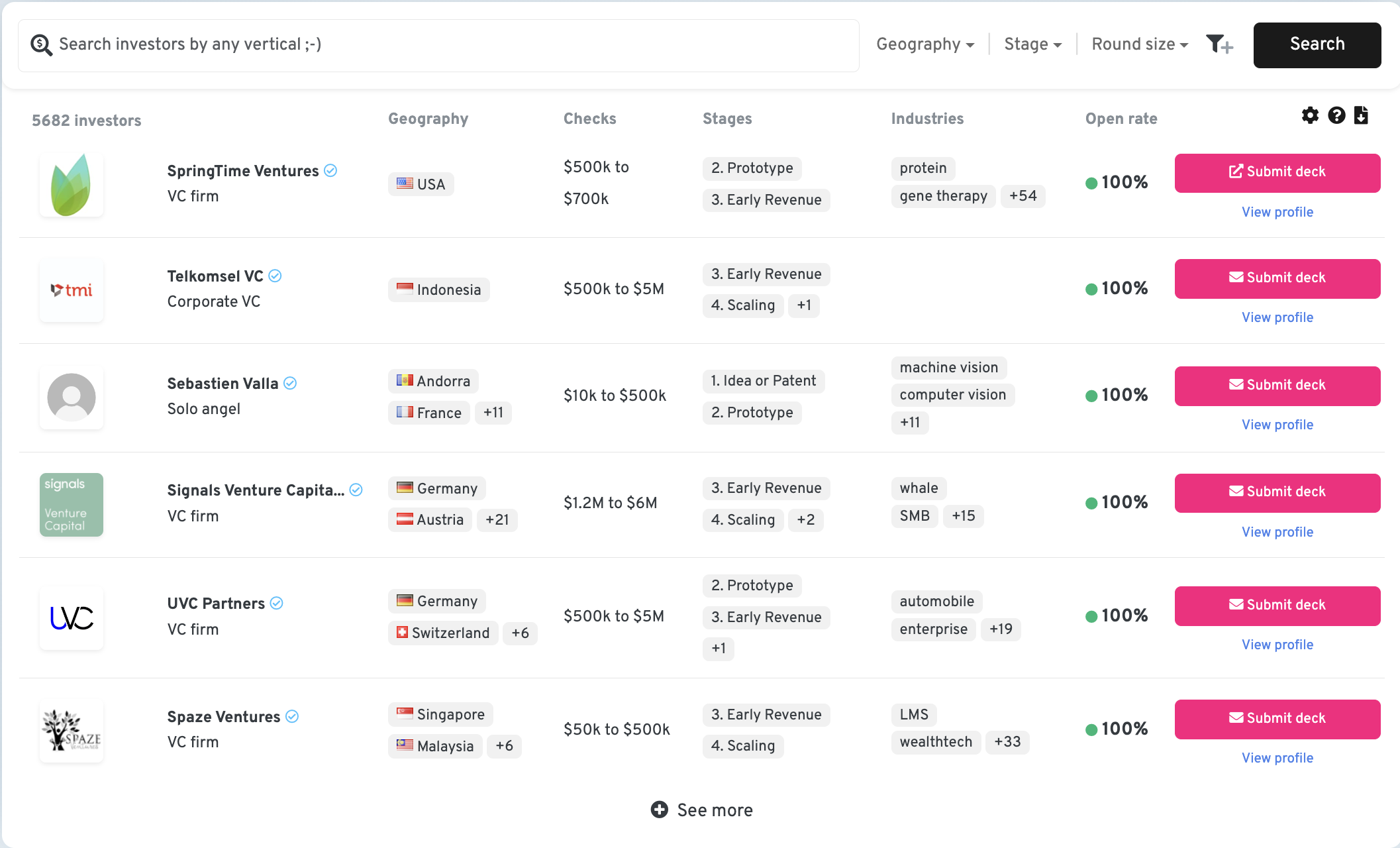The width and height of the screenshot is (1400, 848).
Task: Focus the Search investors by vertical field
Action: click(438, 45)
